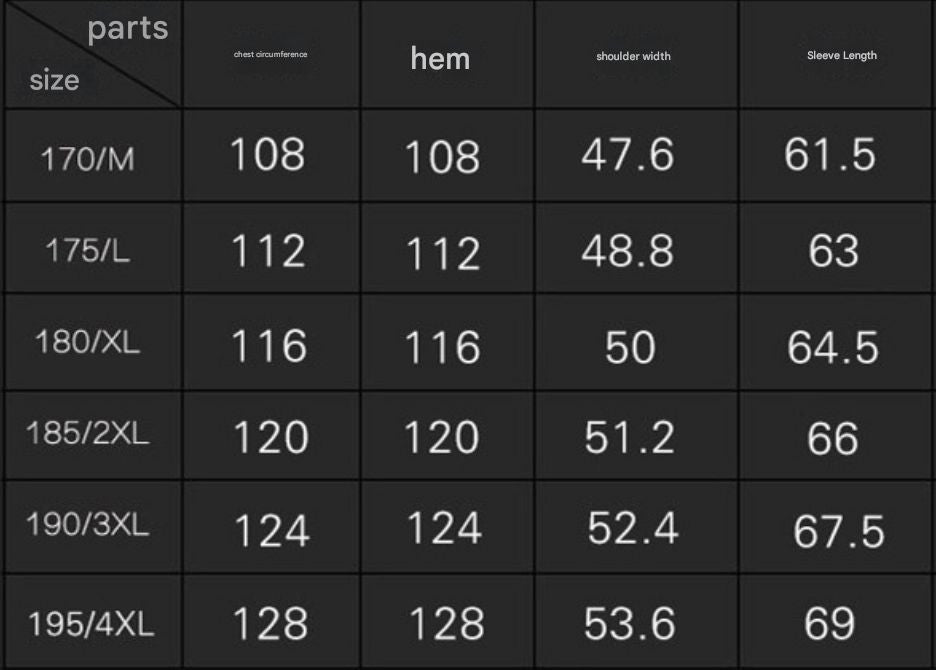This screenshot has width=936, height=670.
Task: Click the 64.5 sleeve length cell
Action: (838, 342)
